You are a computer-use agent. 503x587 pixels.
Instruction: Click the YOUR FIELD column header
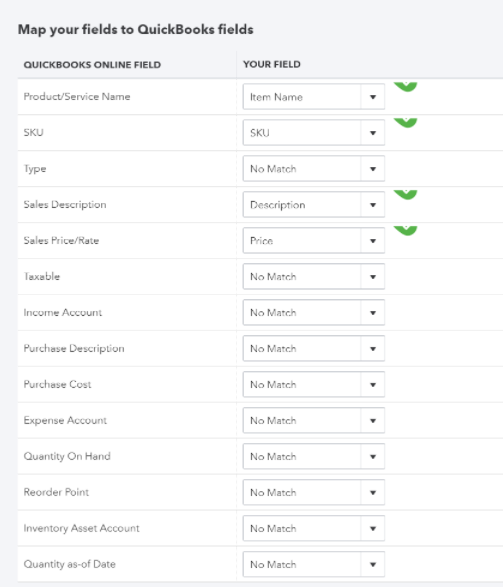[272, 64]
